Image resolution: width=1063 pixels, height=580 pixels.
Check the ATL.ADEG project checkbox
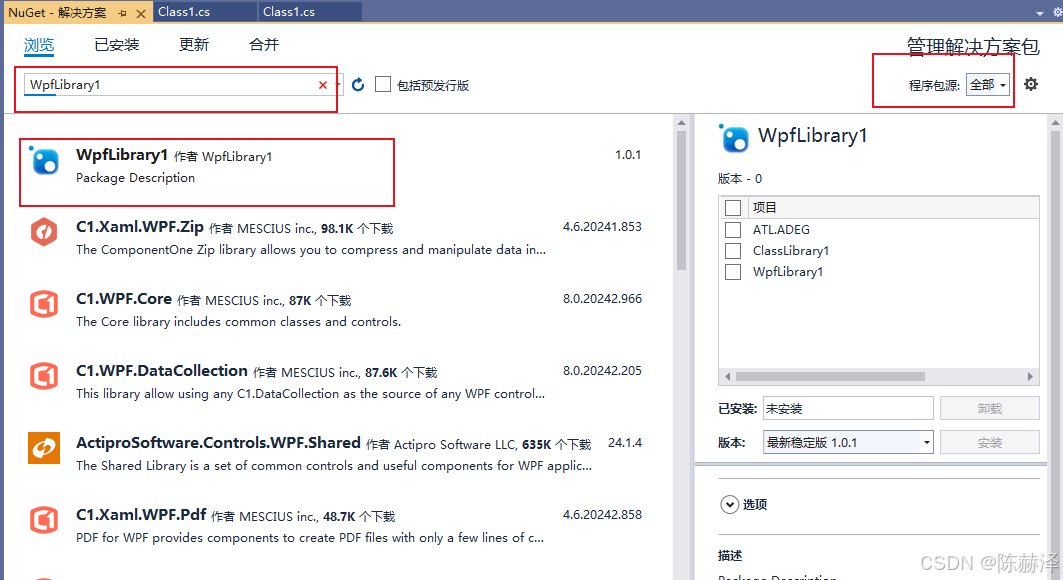[733, 229]
